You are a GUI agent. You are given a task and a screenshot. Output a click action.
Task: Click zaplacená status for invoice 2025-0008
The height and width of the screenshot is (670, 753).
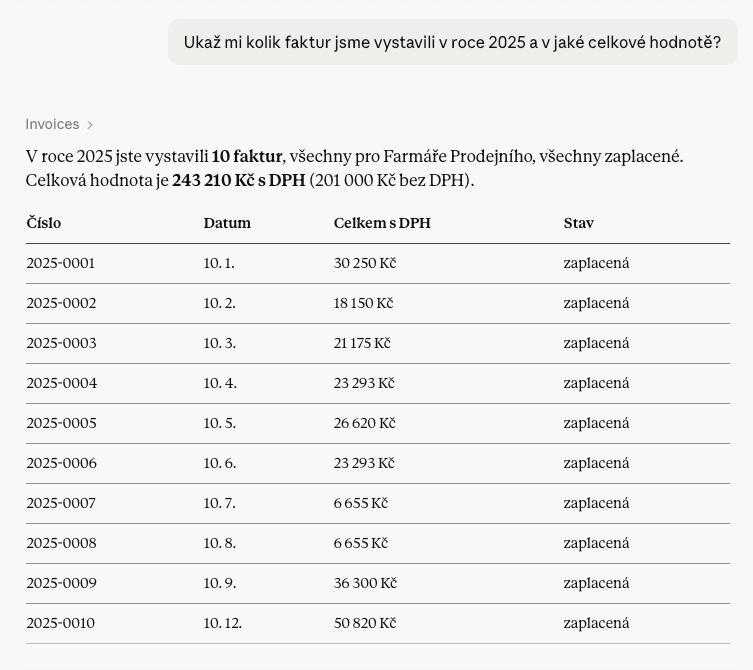click(596, 543)
